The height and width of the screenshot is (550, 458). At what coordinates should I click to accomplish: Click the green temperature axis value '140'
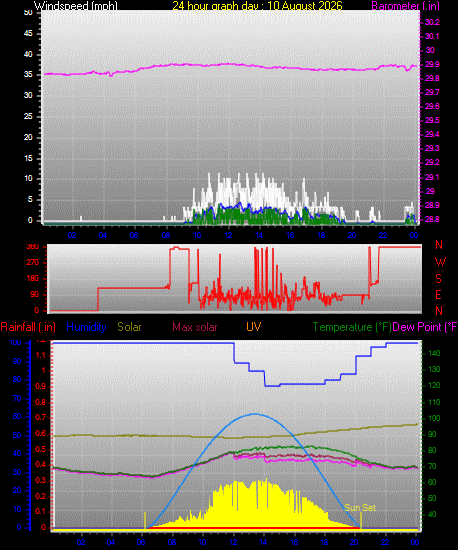[435, 354]
